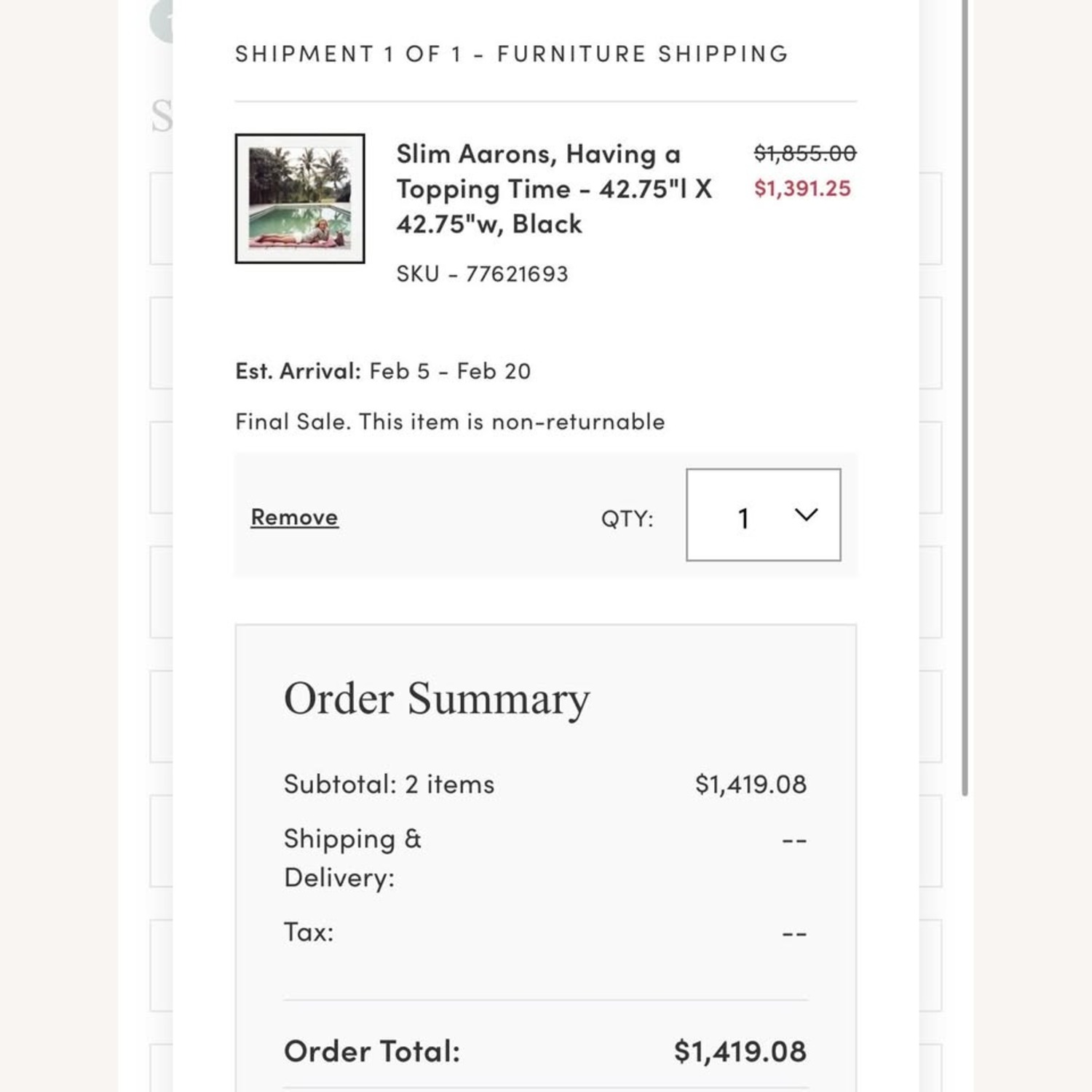Click the chevron arrow in quantity selector
The height and width of the screenshot is (1092, 1092).
coord(806,515)
